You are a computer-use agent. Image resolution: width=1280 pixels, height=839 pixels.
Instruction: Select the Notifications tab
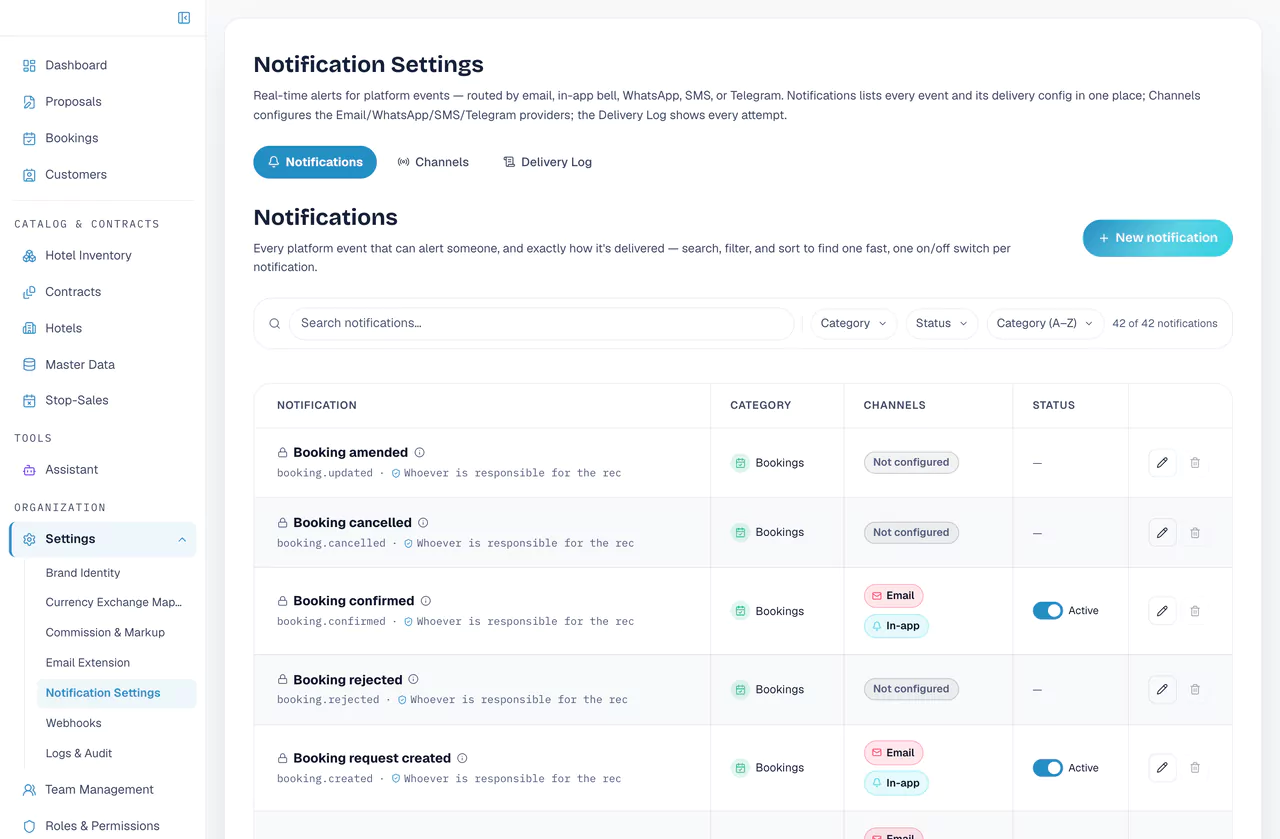[x=315, y=162]
